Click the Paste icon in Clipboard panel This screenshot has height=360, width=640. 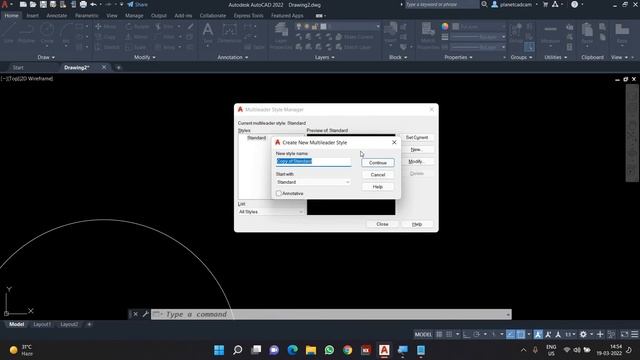[587, 33]
